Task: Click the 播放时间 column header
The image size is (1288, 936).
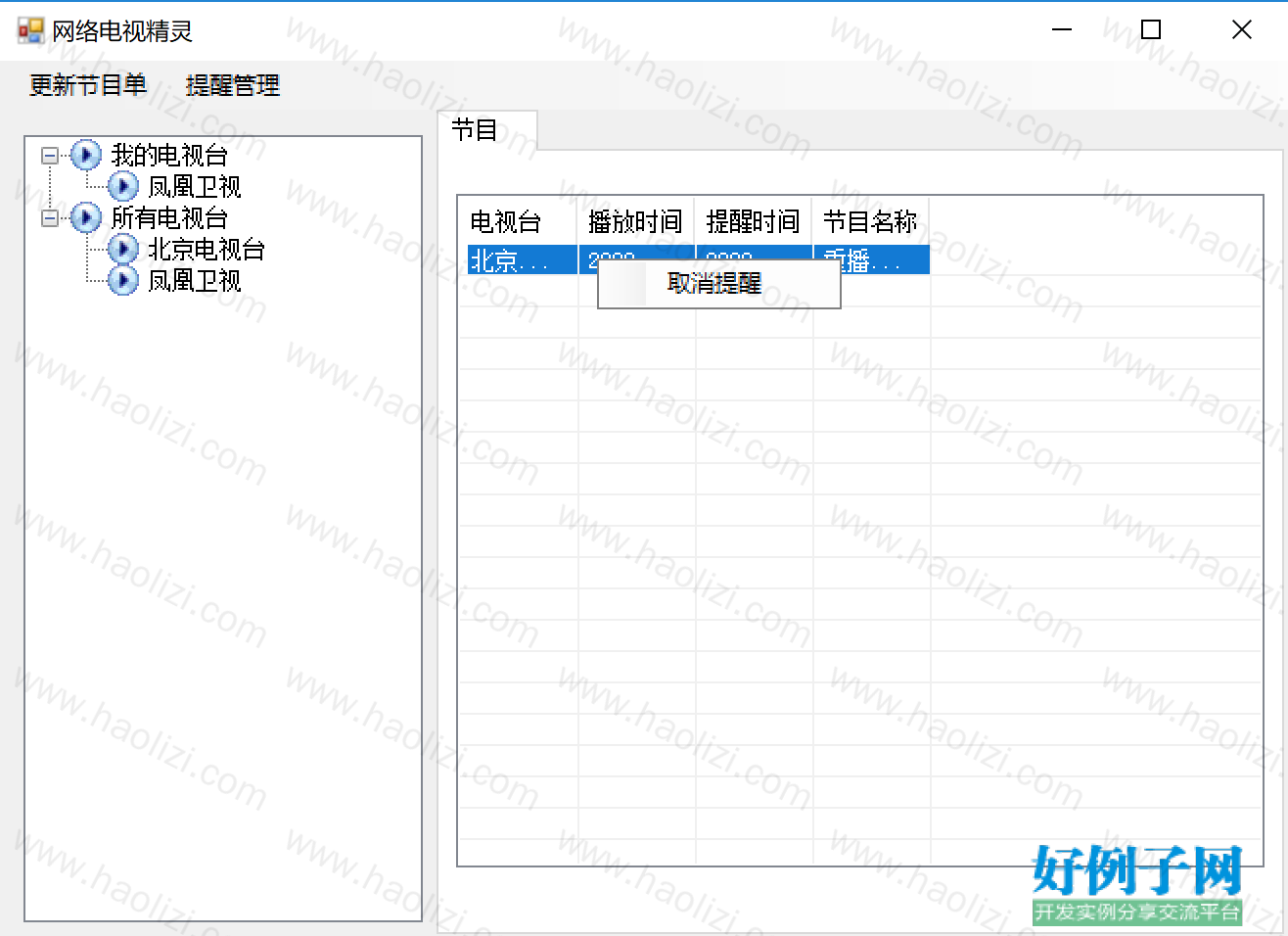Action: pyautogui.click(x=636, y=221)
